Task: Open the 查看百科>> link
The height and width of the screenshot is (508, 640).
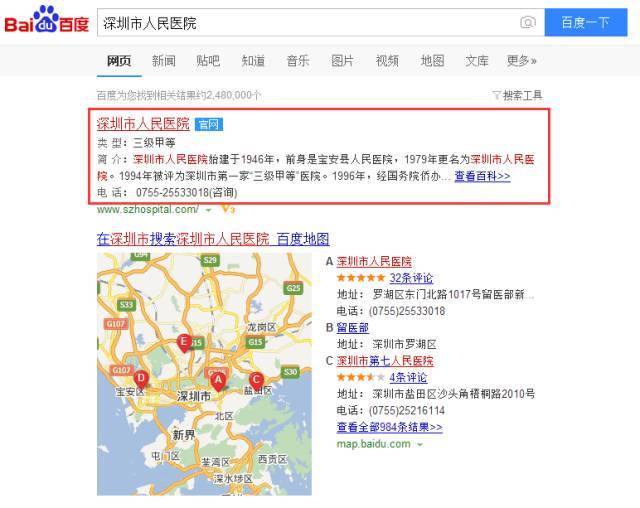Action: 482,176
